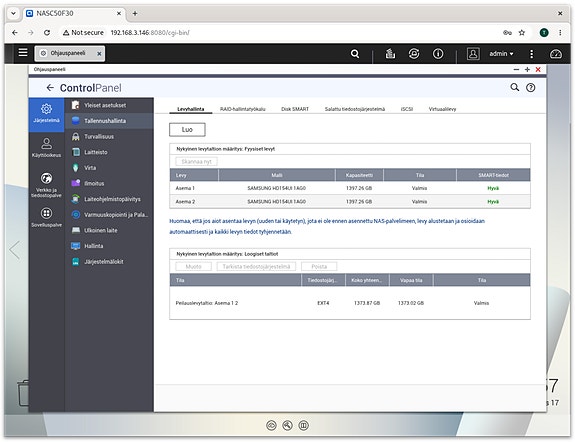Screen dimensions: 575x442
Task: Sort by the Kapasiteetti column header
Action: 359,175
